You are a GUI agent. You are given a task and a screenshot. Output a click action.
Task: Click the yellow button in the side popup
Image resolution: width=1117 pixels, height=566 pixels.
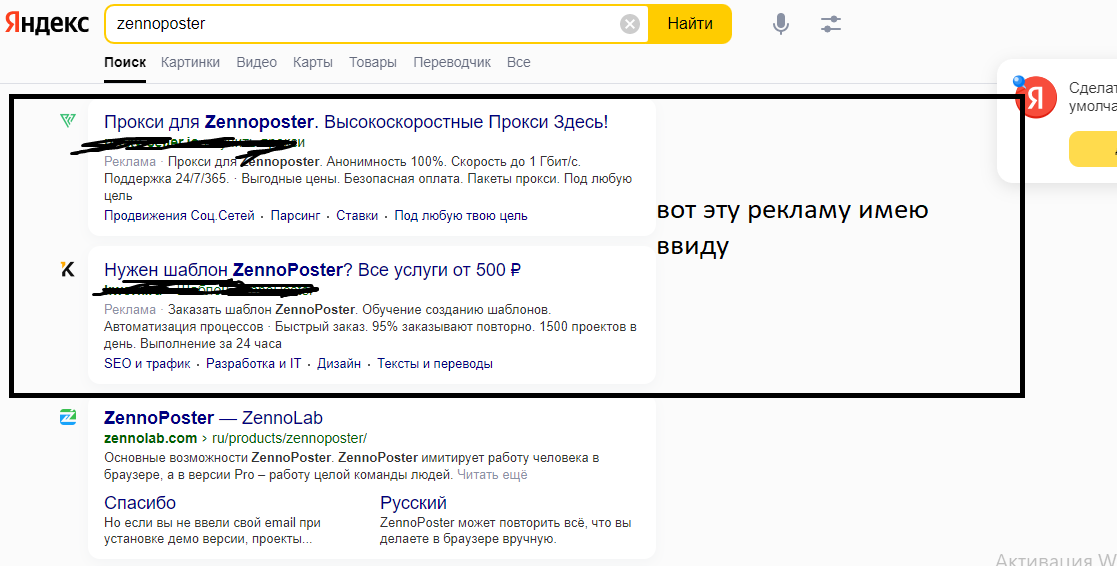pos(1093,149)
